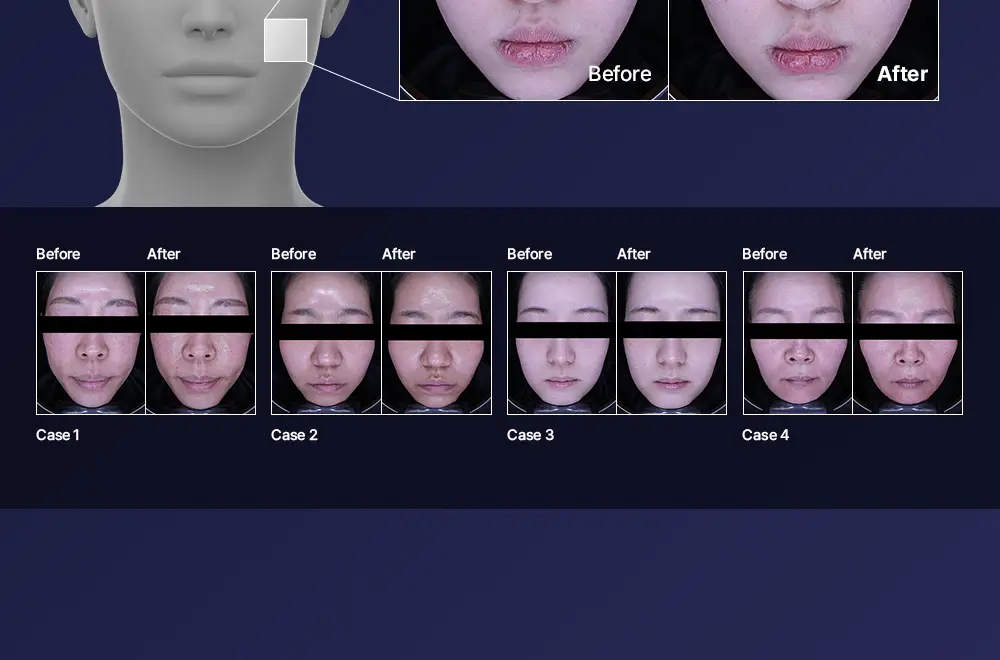Click the Case 2 caption
The height and width of the screenshot is (660, 1000).
[294, 435]
